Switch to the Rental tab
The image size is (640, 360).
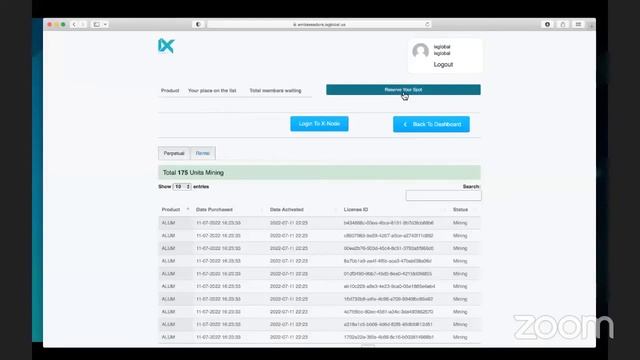pyautogui.click(x=203, y=153)
